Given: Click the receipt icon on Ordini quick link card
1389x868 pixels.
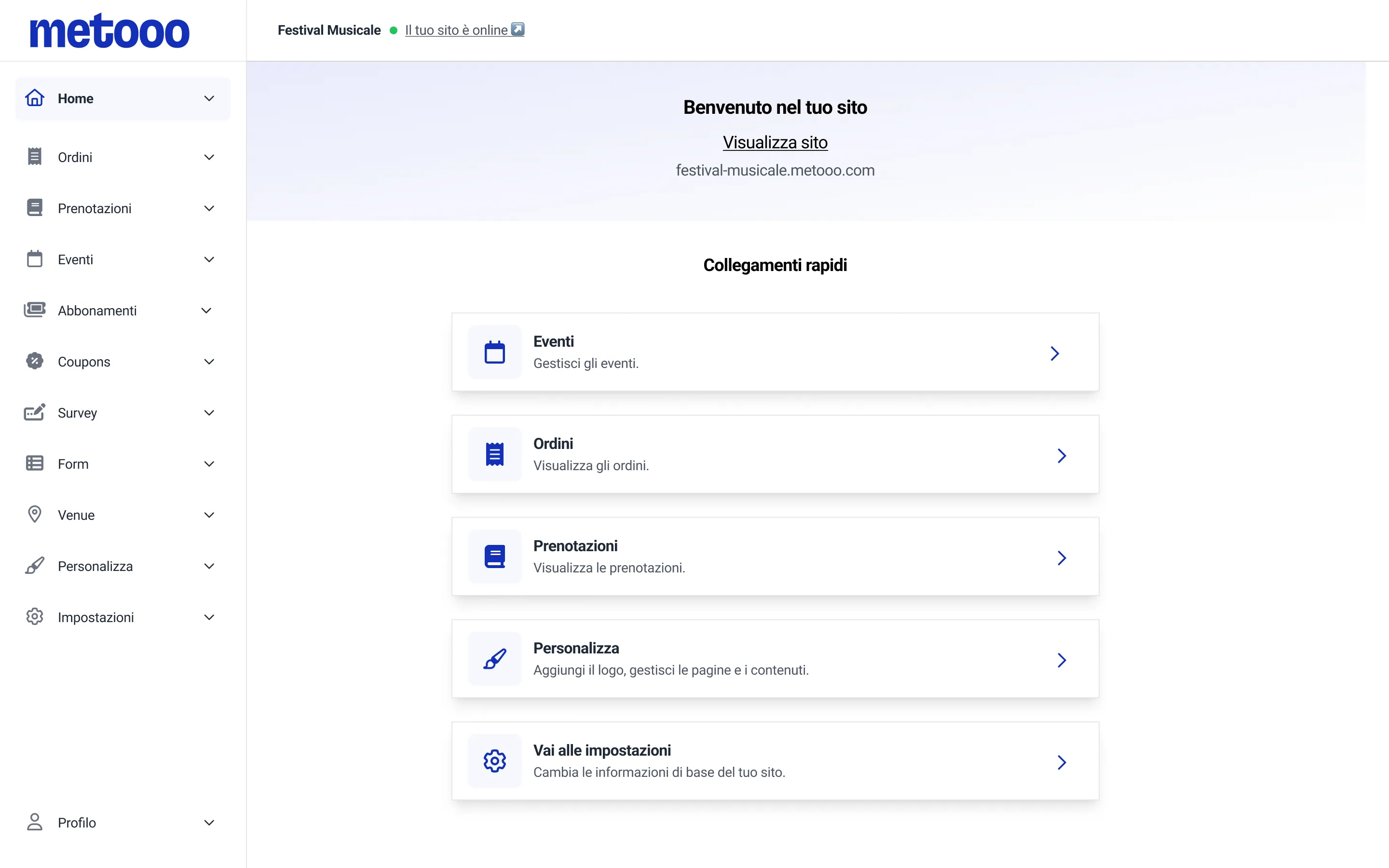Looking at the screenshot, I should (495, 455).
